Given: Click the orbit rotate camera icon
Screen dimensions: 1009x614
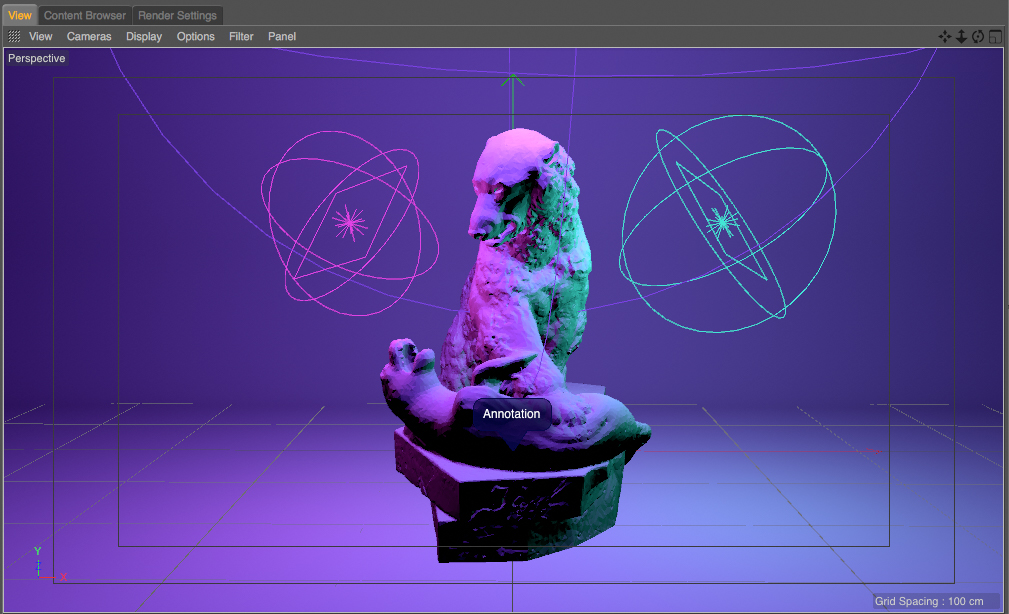Looking at the screenshot, I should pyautogui.click(x=978, y=36).
